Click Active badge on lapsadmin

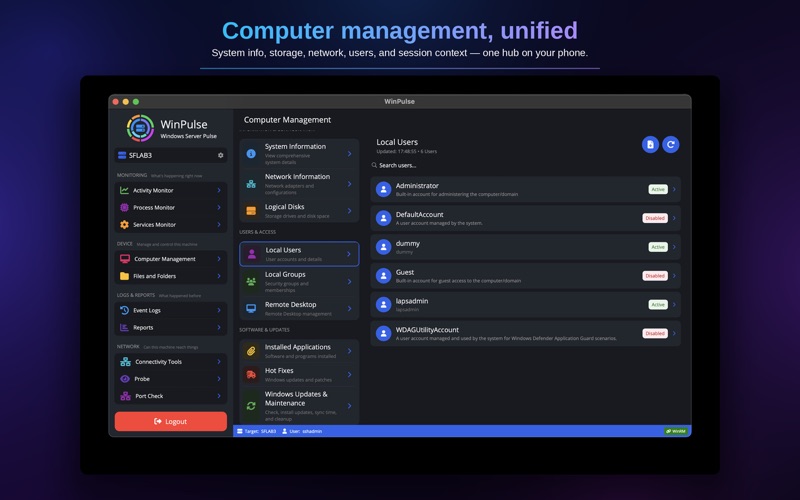[x=658, y=305]
